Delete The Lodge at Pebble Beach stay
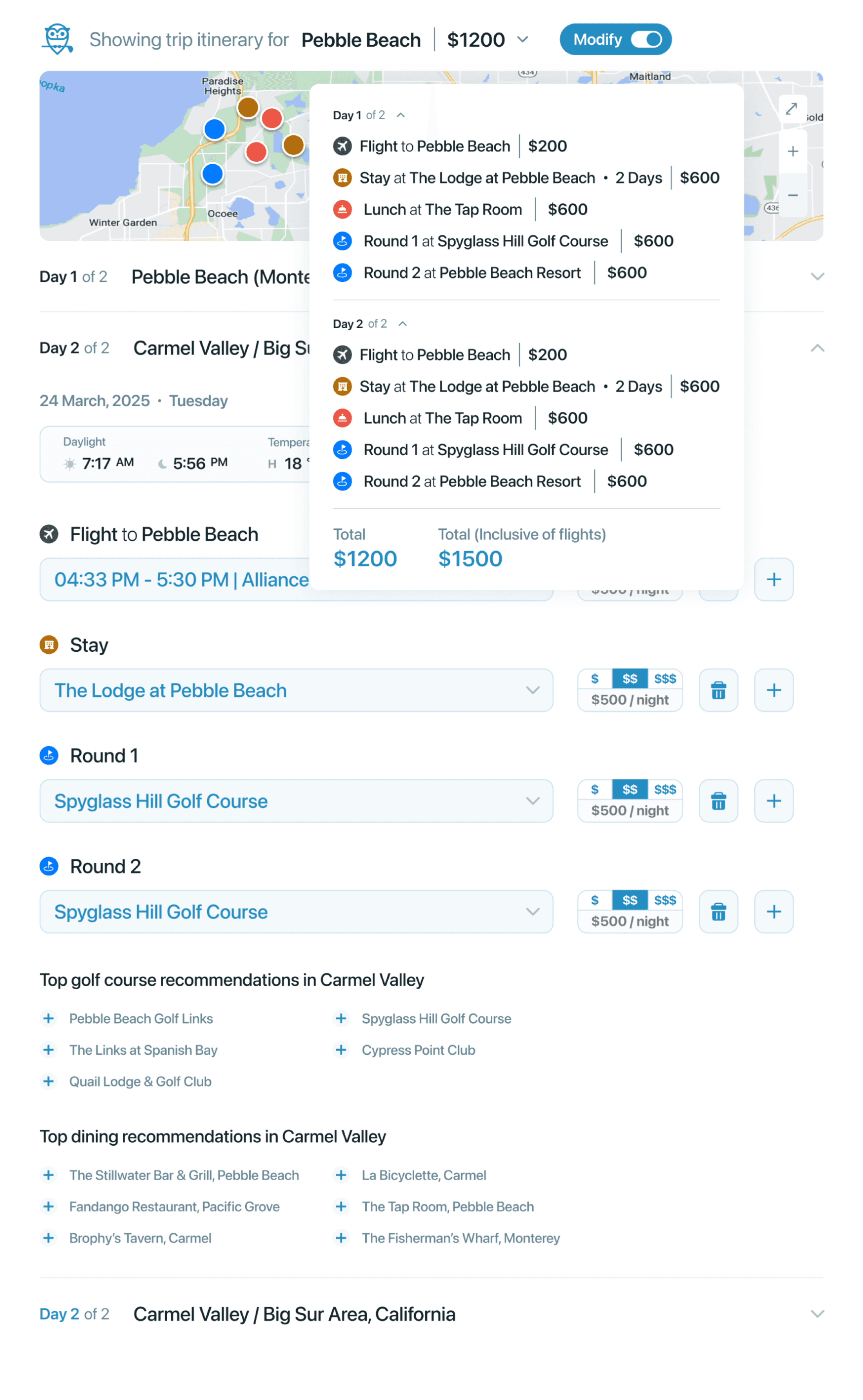The image size is (863, 1400). (719, 691)
